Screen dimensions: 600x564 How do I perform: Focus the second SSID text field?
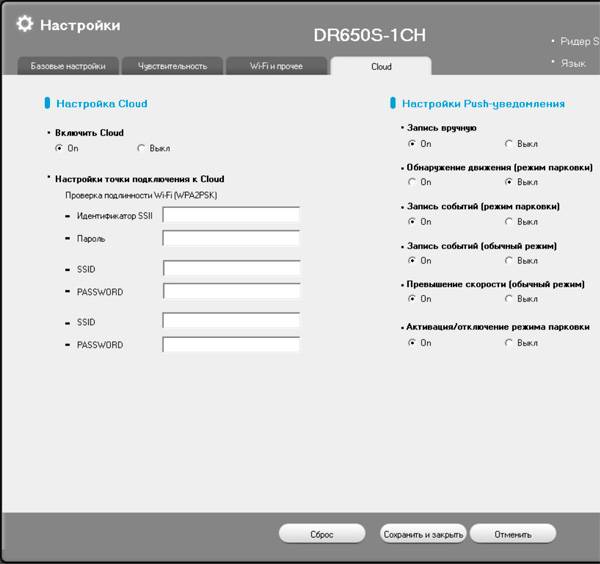coord(231,269)
